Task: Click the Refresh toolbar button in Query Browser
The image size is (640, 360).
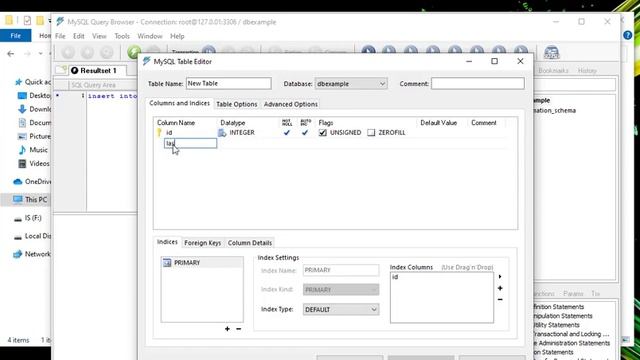Action: (107, 52)
